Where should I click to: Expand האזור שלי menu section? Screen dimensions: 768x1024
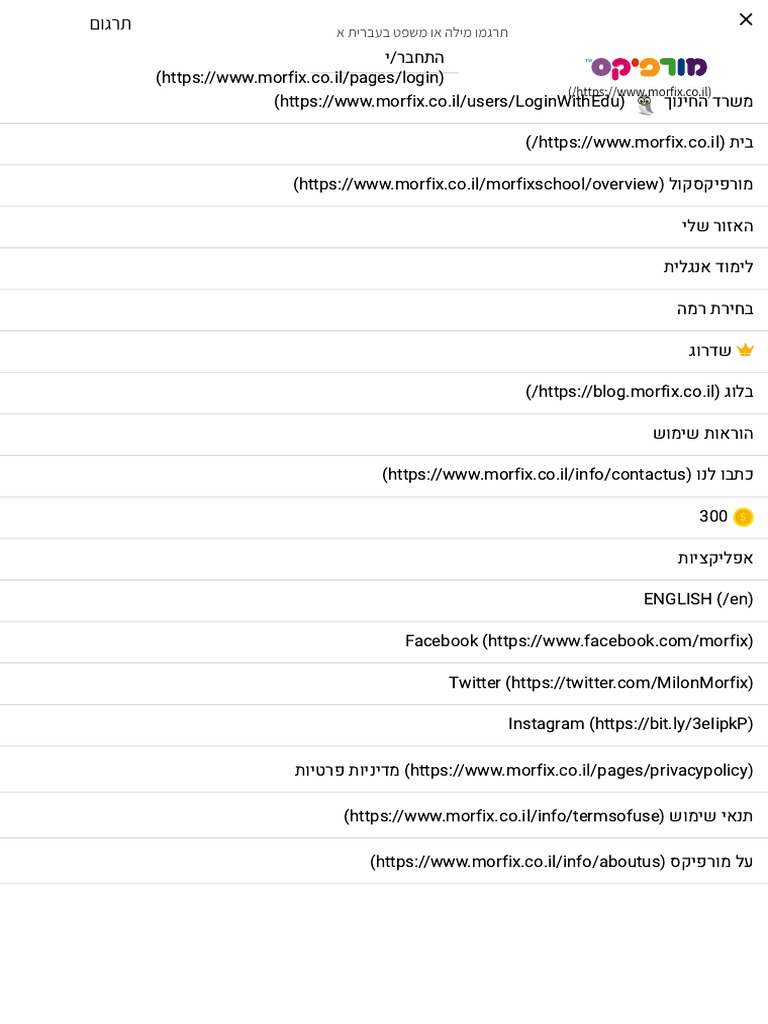click(x=384, y=227)
